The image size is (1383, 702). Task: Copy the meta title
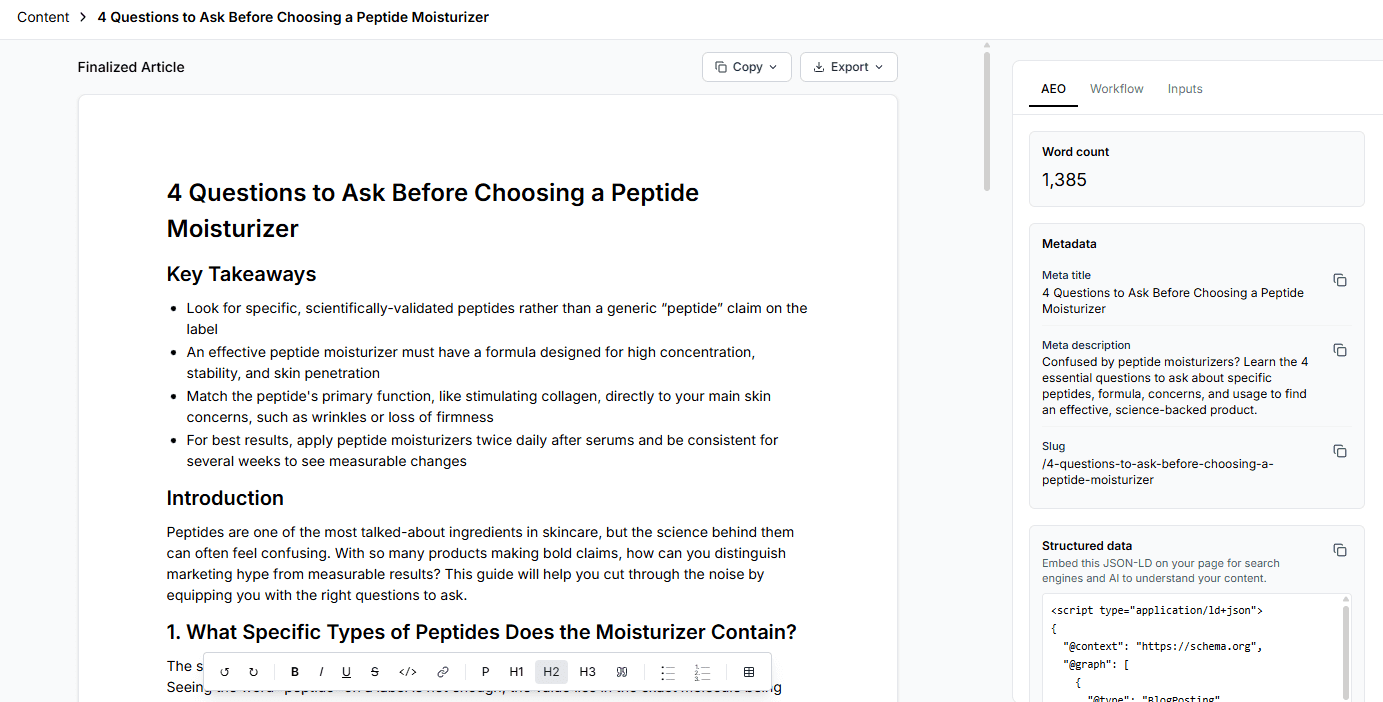click(x=1340, y=281)
